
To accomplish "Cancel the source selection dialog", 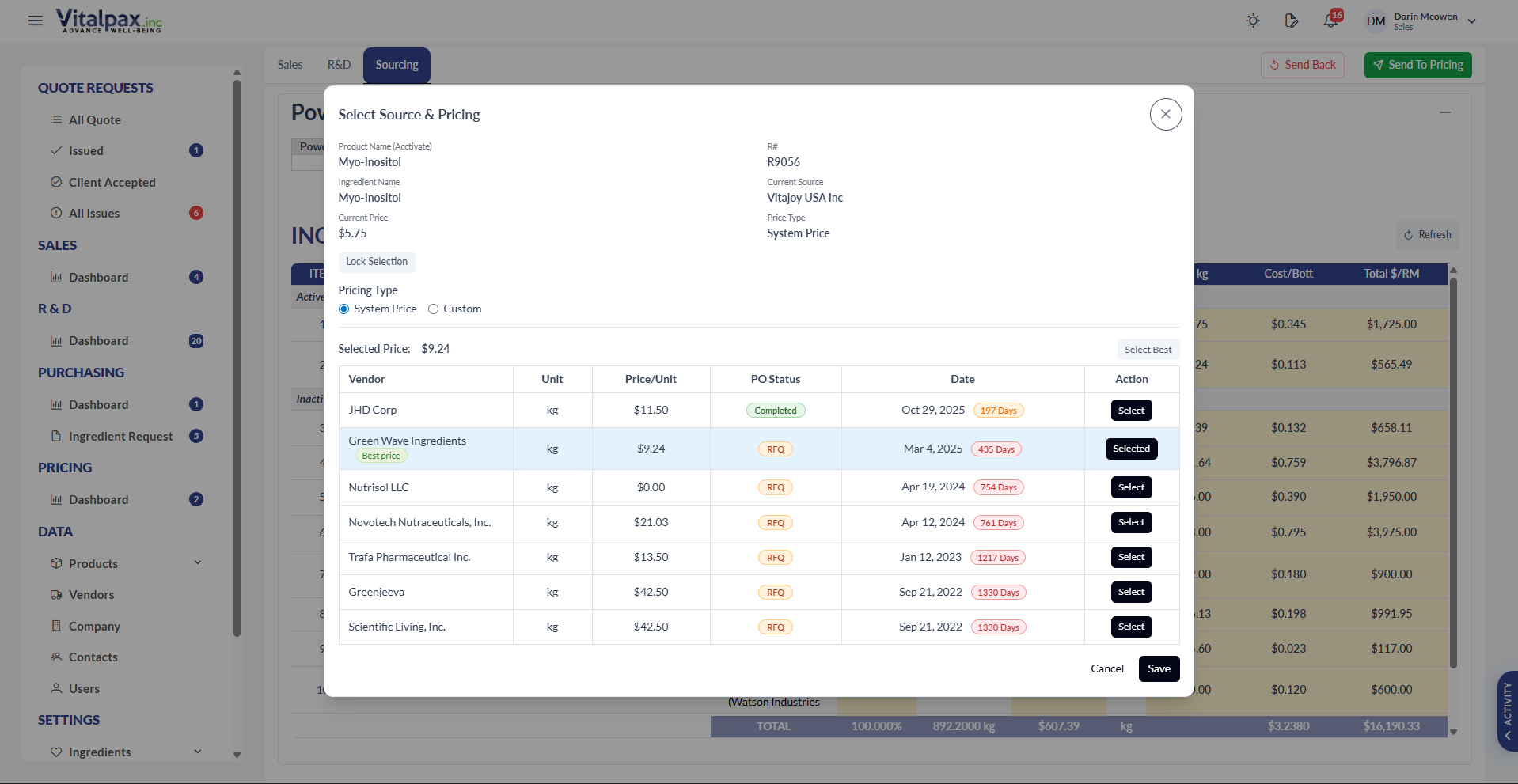I will tap(1106, 668).
